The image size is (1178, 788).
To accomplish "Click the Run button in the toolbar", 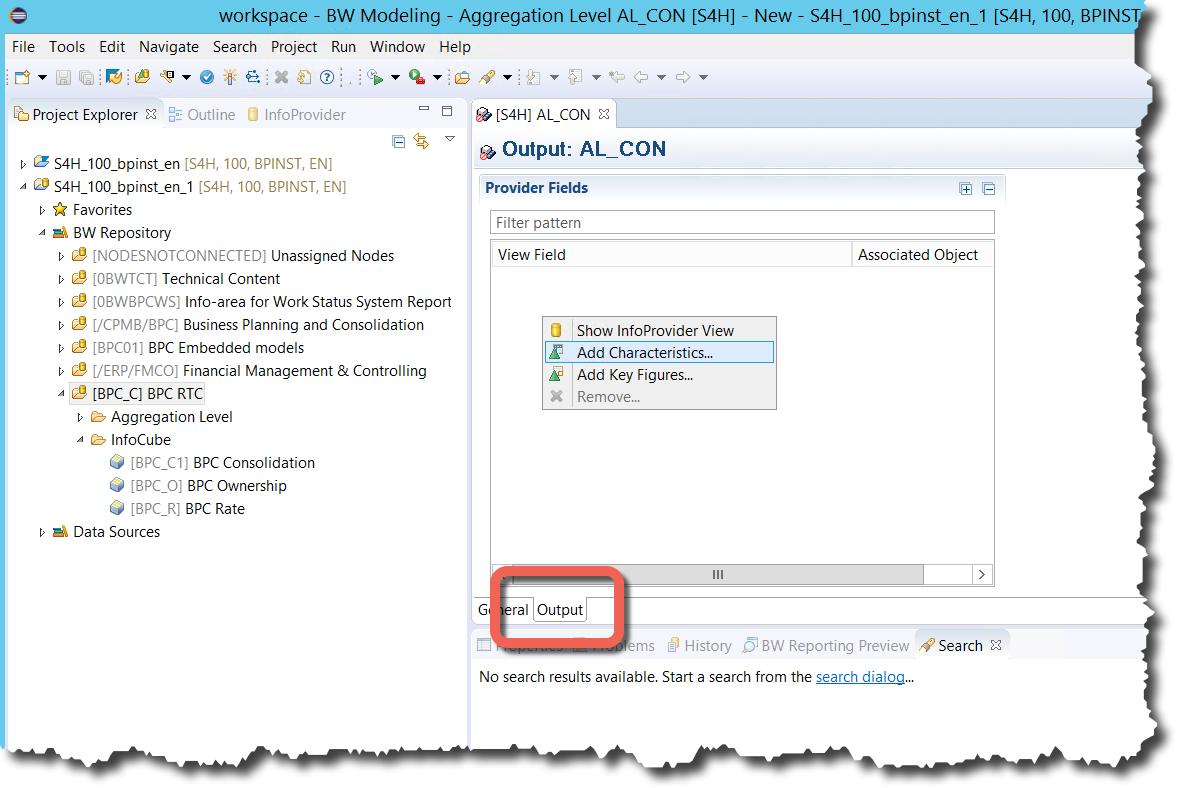I will pyautogui.click(x=376, y=77).
